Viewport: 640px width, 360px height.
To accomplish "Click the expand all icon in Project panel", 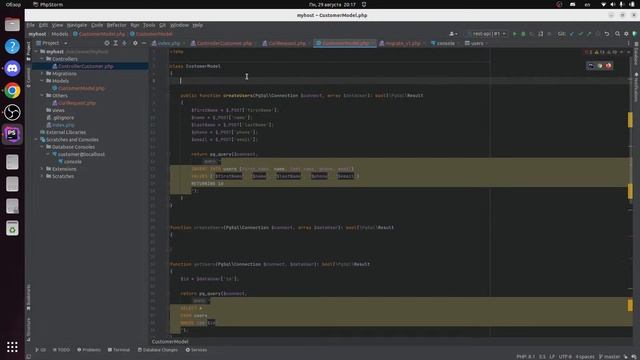I will 116,43.
